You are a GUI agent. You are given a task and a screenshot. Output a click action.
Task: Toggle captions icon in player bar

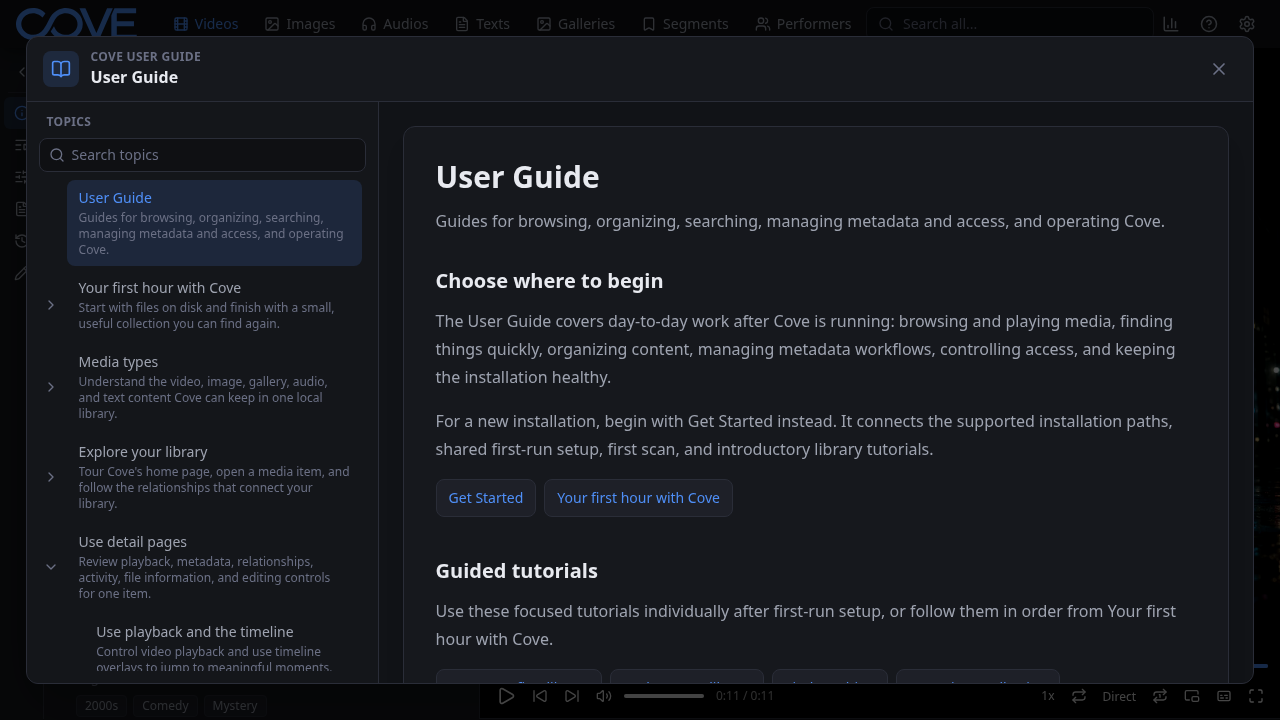[1224, 696]
